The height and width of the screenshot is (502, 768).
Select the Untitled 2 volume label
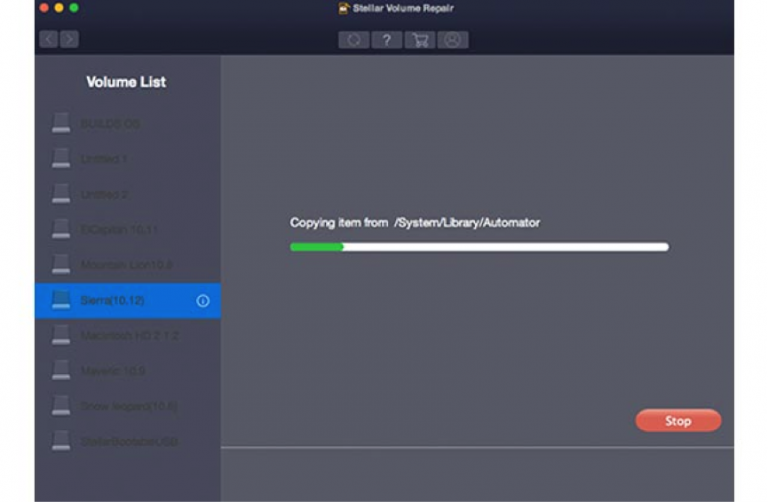(x=104, y=194)
